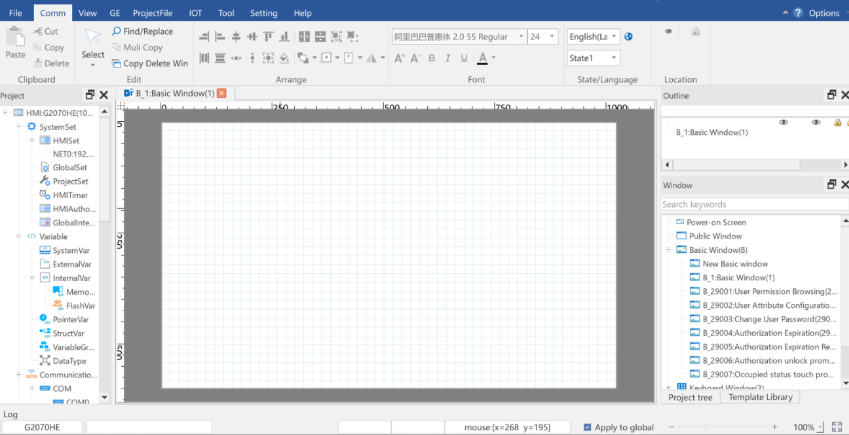Click New Basic window item
The width and height of the screenshot is (849, 435).
(x=735, y=264)
